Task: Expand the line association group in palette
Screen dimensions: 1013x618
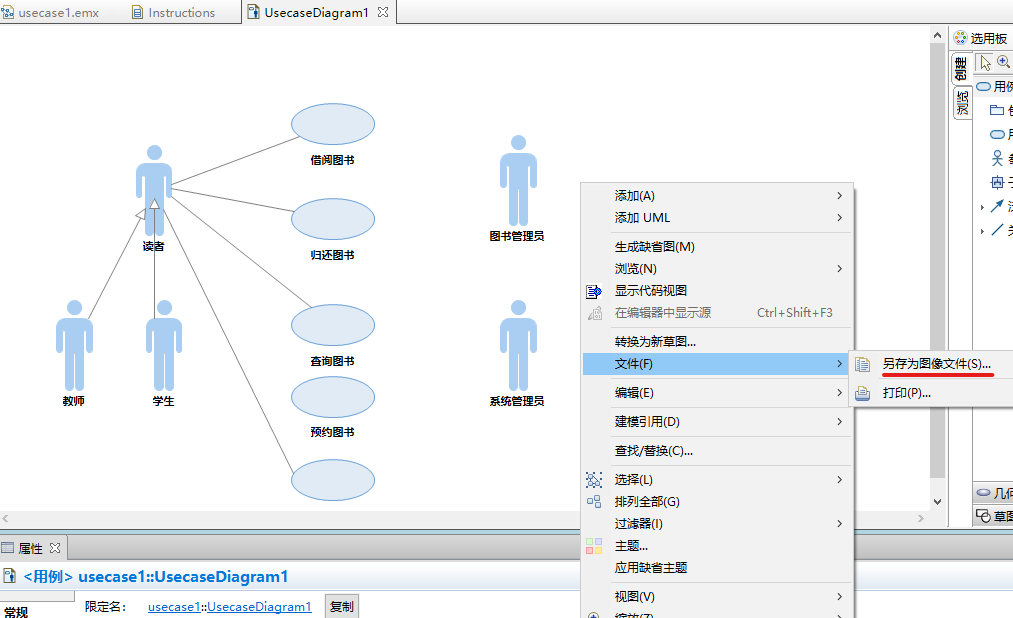Action: [x=982, y=231]
